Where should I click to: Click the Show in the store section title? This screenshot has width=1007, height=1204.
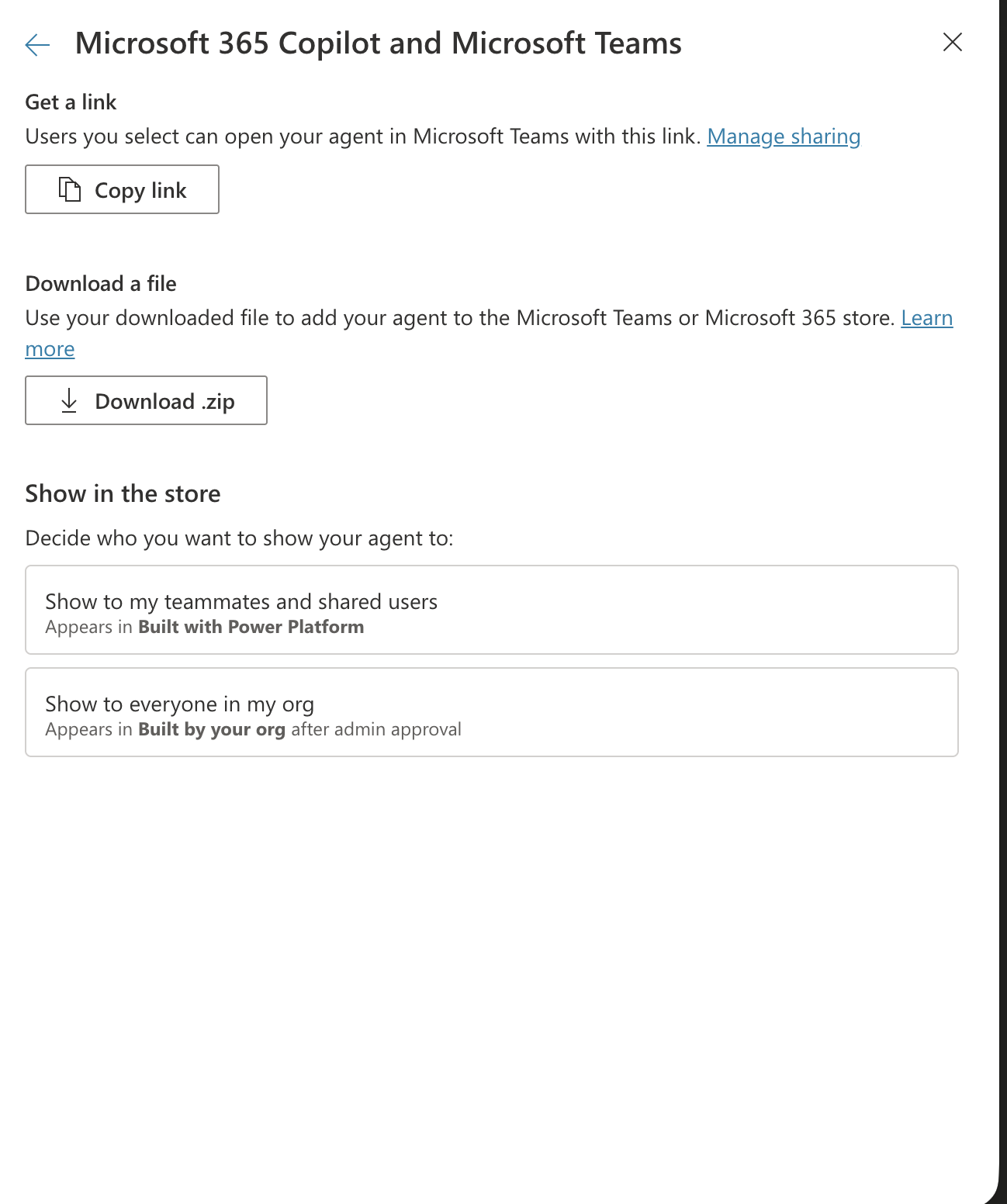[x=123, y=493]
